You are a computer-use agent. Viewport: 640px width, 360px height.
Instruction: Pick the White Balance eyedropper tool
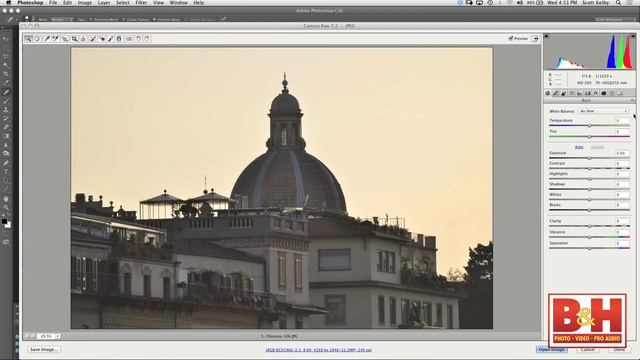tap(47, 39)
